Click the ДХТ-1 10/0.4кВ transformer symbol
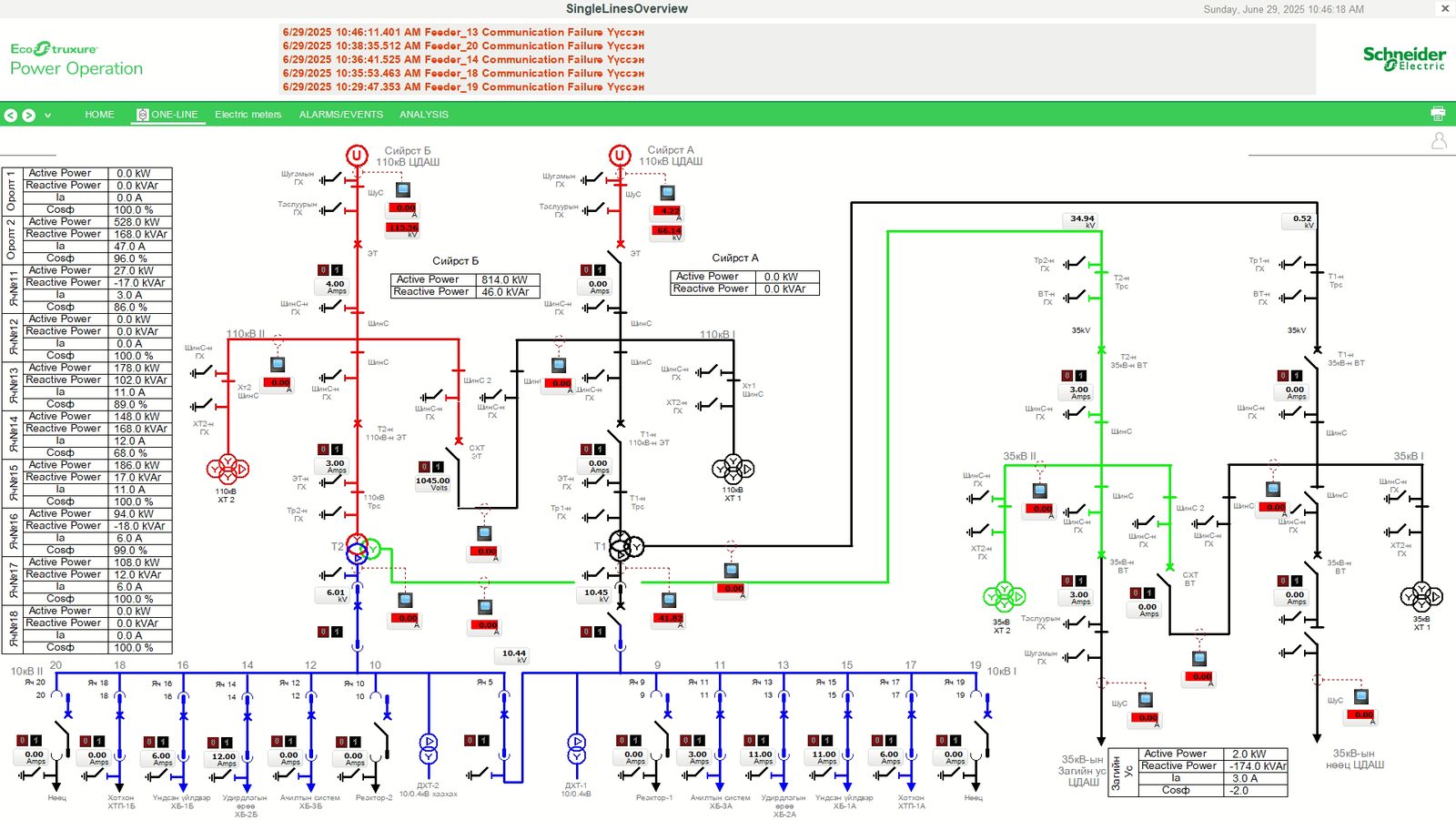 click(x=576, y=749)
